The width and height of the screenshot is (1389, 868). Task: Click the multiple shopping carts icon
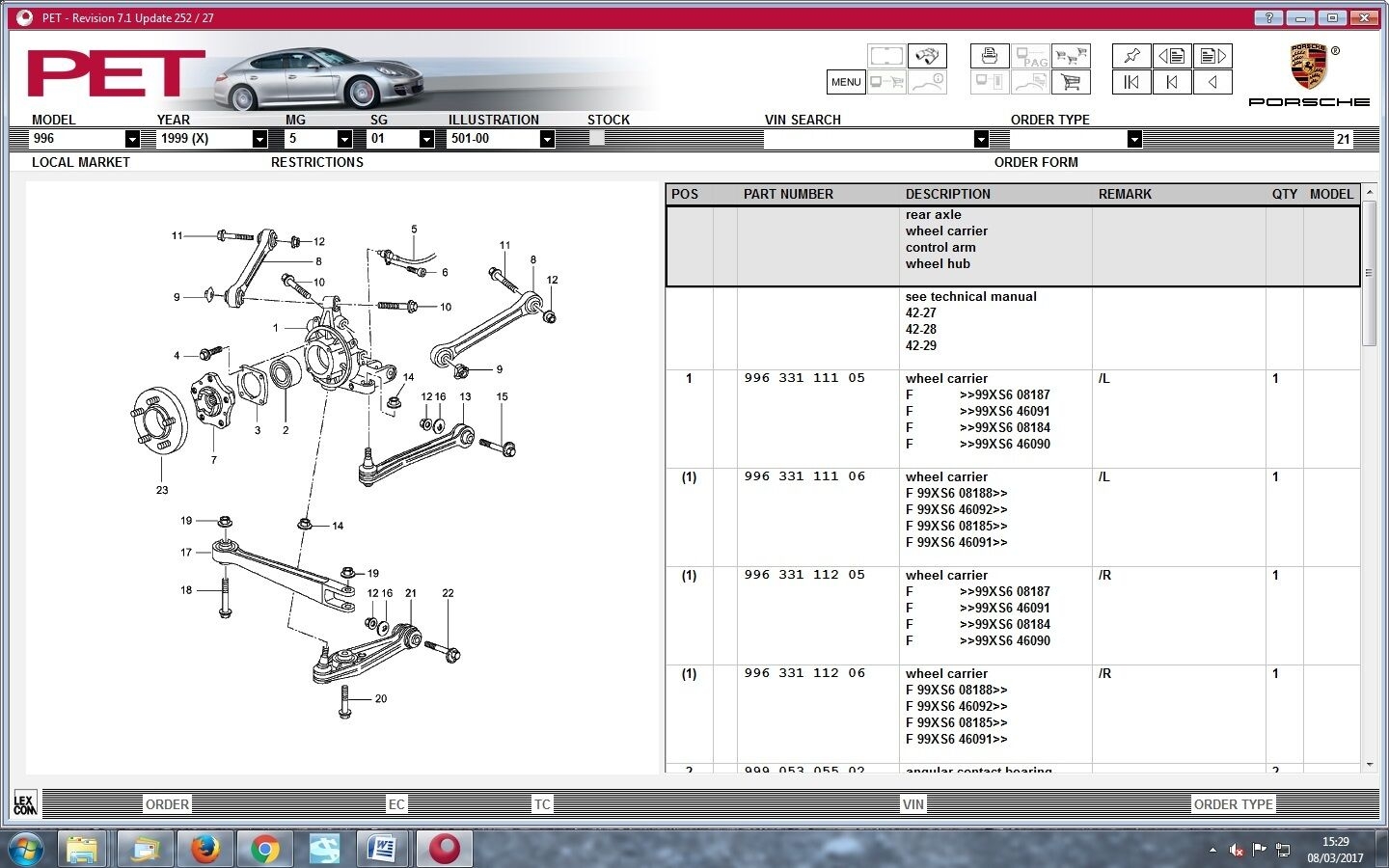(x=1071, y=56)
